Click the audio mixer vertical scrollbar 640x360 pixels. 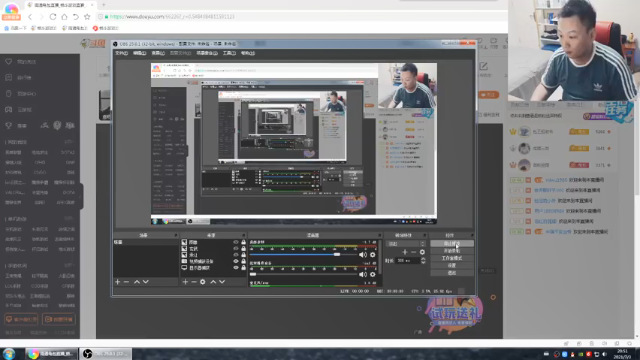pyautogui.click(x=380, y=257)
